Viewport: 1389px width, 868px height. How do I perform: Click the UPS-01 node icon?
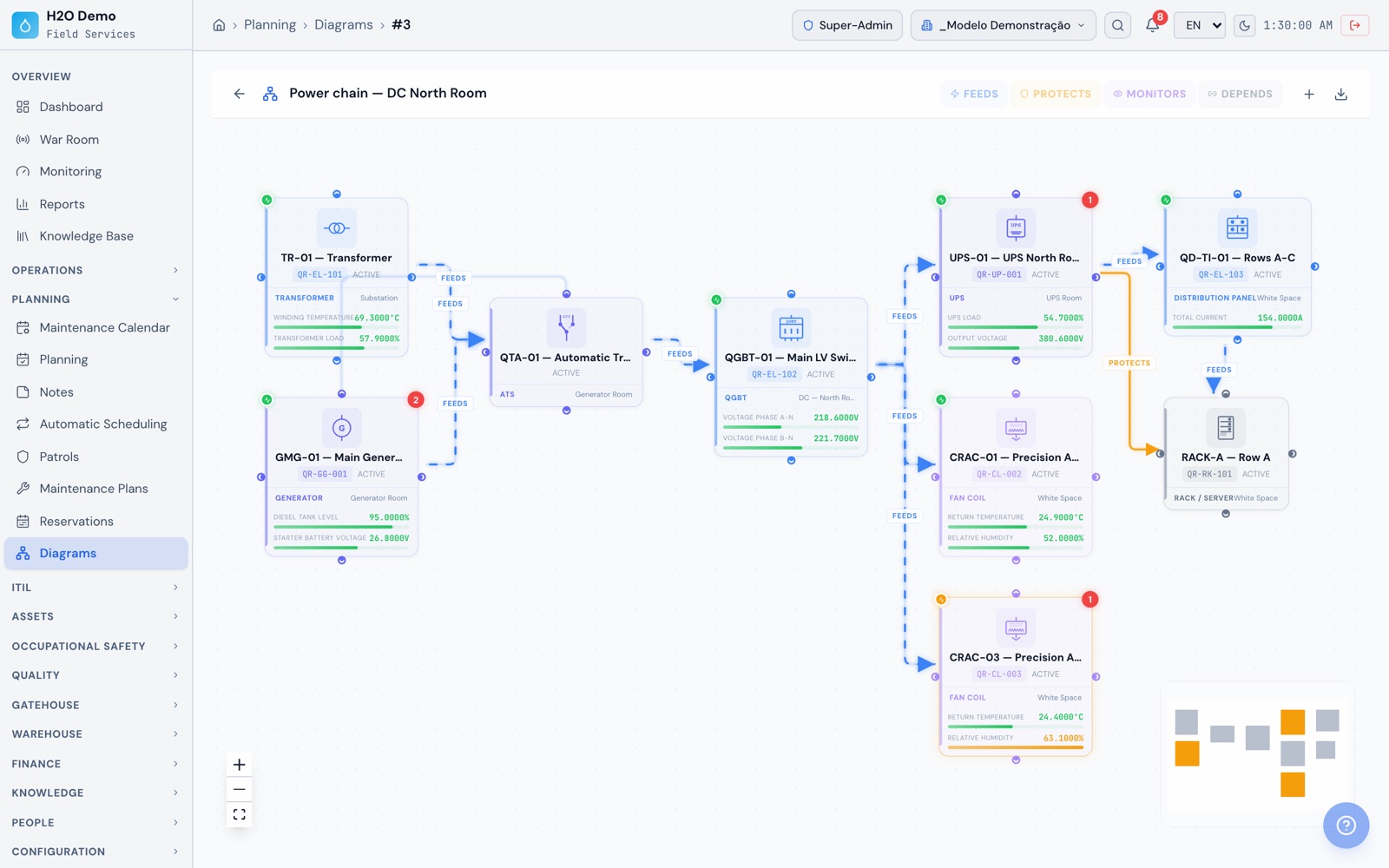tap(1016, 228)
